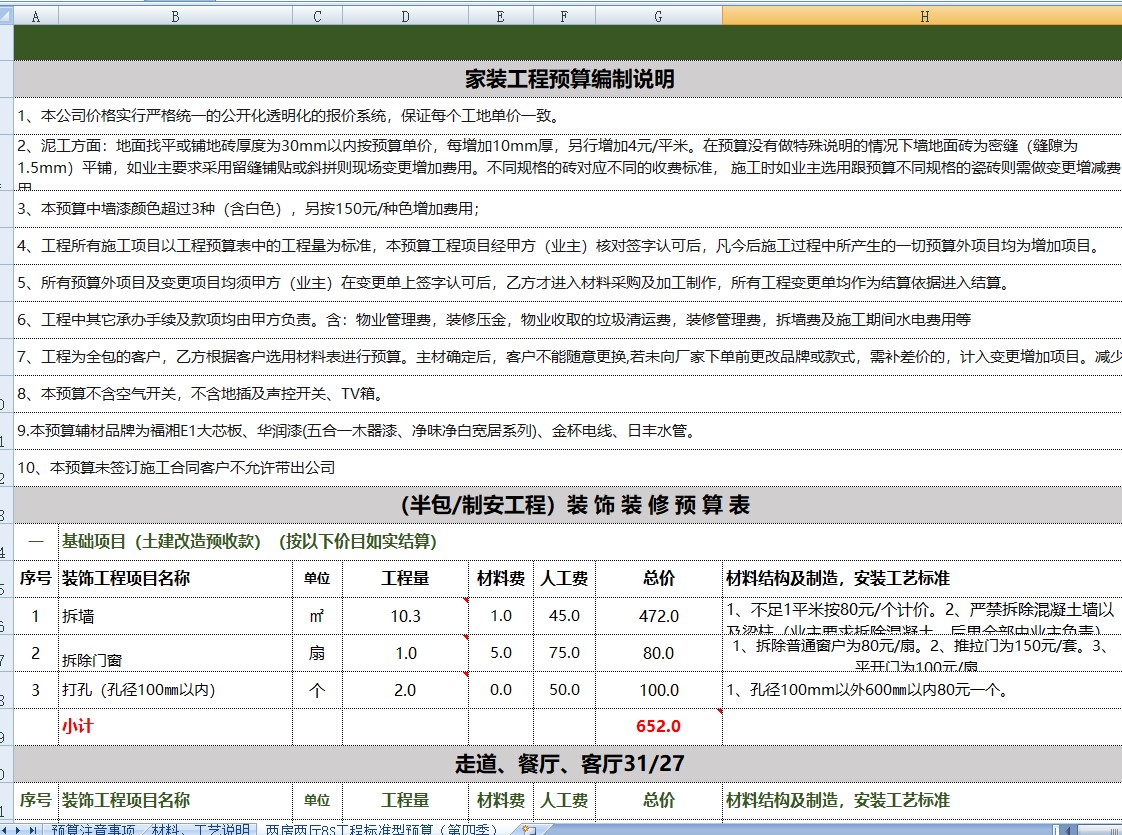Click 总价 header under 走道、餐厅、客厅 section
1122x835 pixels.
(658, 801)
